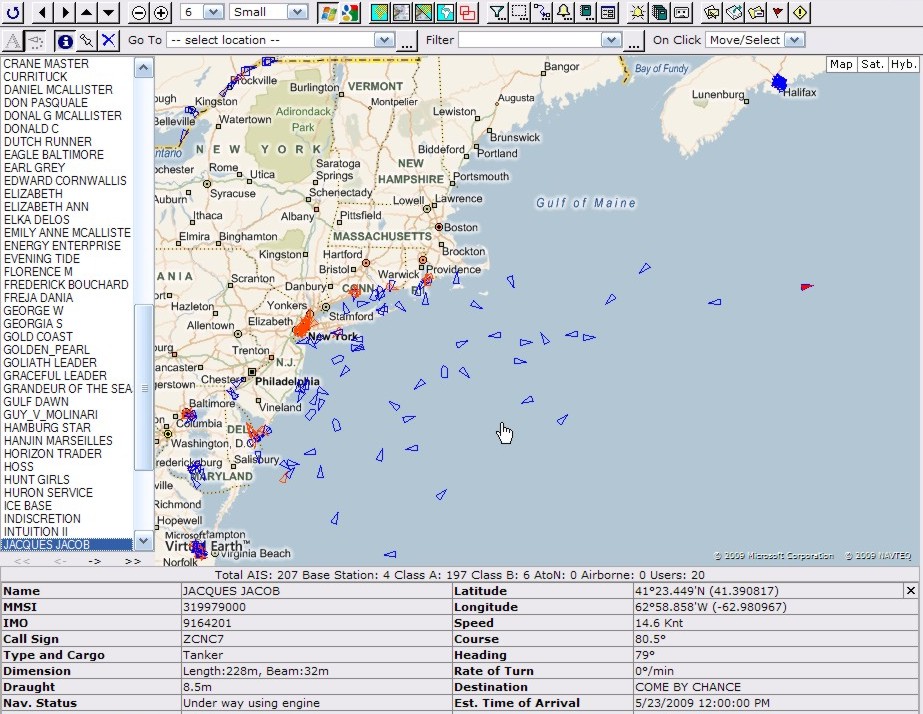The height and width of the screenshot is (714, 923).
Task: Toggle the vessel track trail button
Action: 36,41
